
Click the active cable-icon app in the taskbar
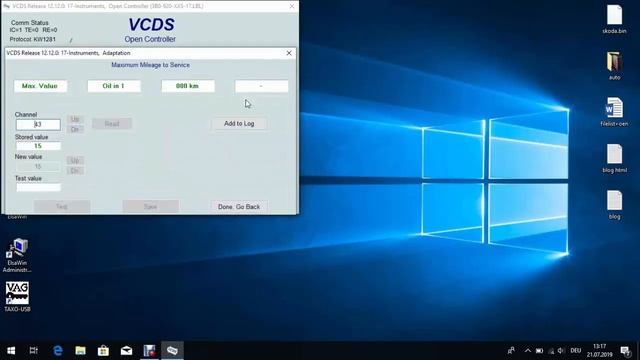pos(172,350)
